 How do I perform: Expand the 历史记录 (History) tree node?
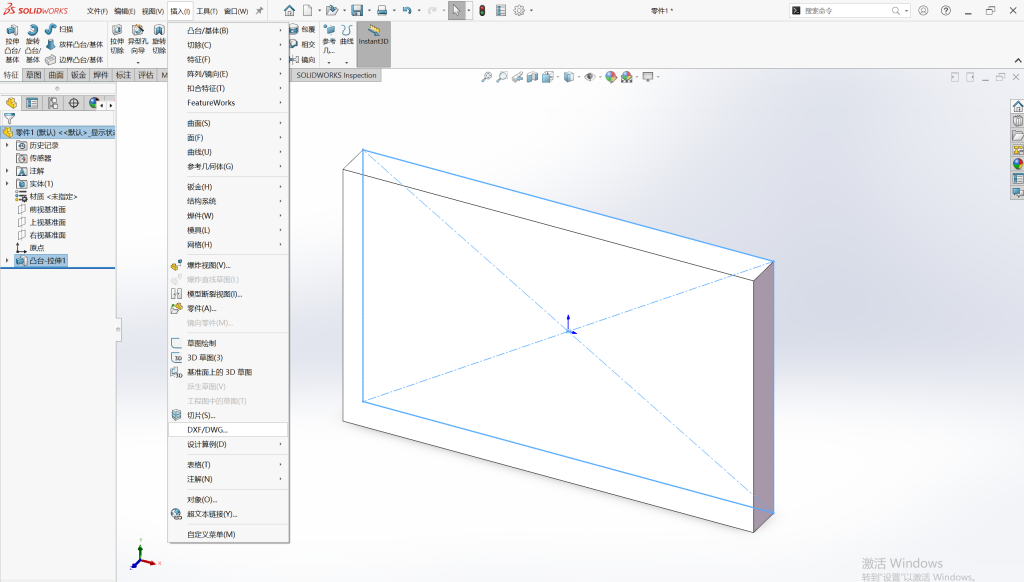coord(7,145)
